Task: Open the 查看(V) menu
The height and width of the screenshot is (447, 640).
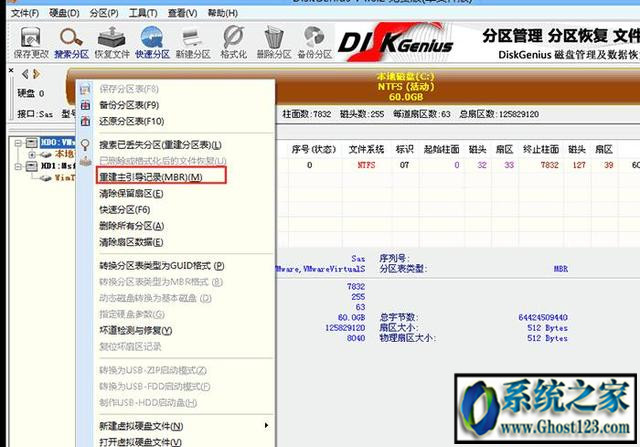Action: 182,13
